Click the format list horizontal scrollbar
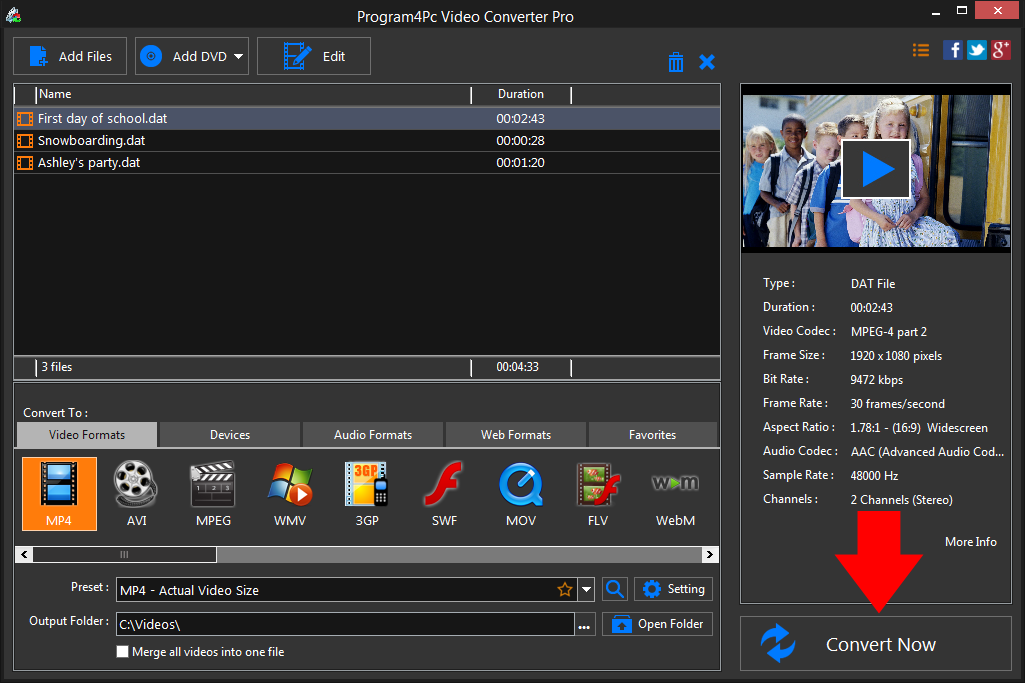The width and height of the screenshot is (1025, 683). point(124,554)
